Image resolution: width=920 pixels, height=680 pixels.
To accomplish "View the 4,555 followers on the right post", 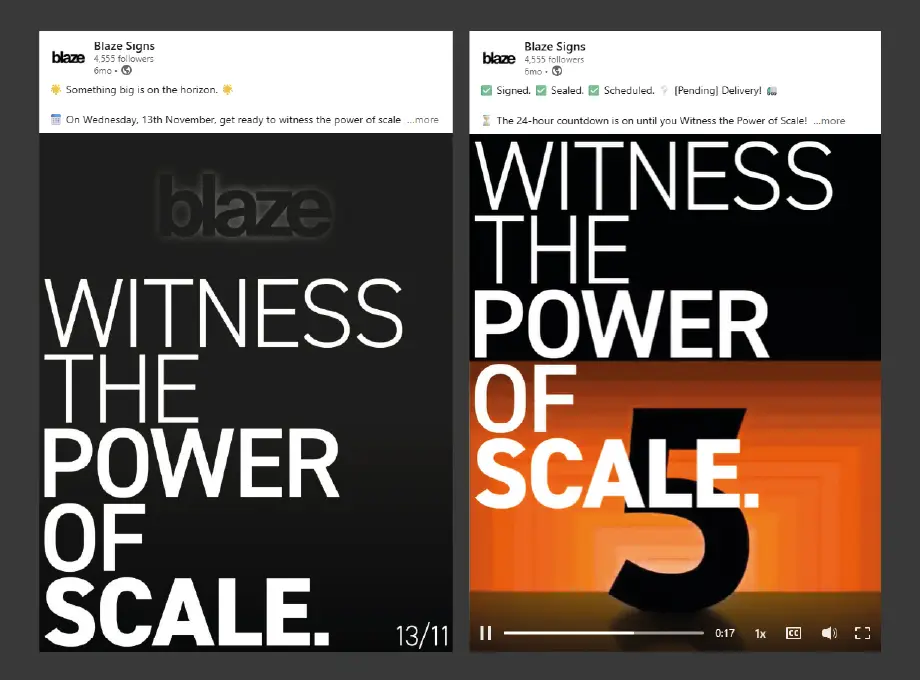I will [x=554, y=59].
